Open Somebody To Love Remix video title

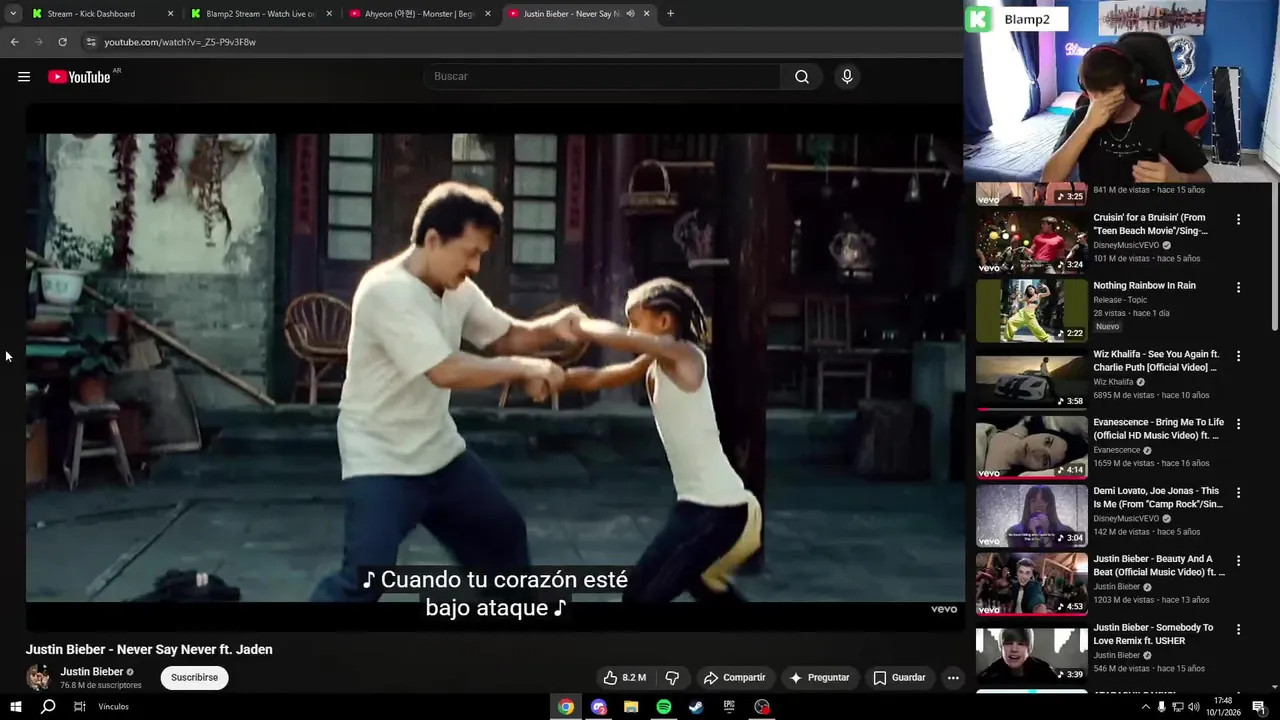1153,634
